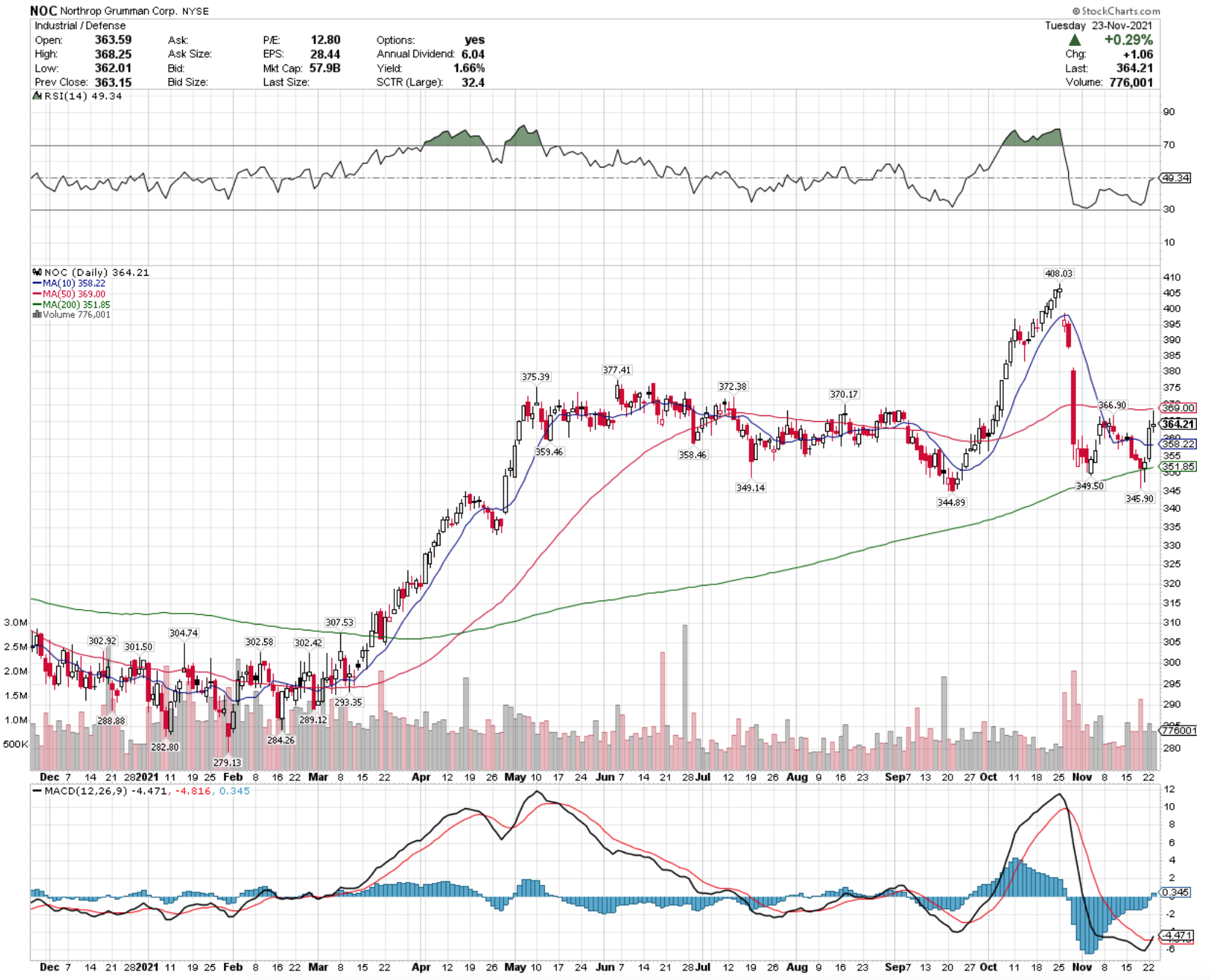1210x980 pixels.
Task: Click the 372.38 price label
Action: click(x=732, y=386)
